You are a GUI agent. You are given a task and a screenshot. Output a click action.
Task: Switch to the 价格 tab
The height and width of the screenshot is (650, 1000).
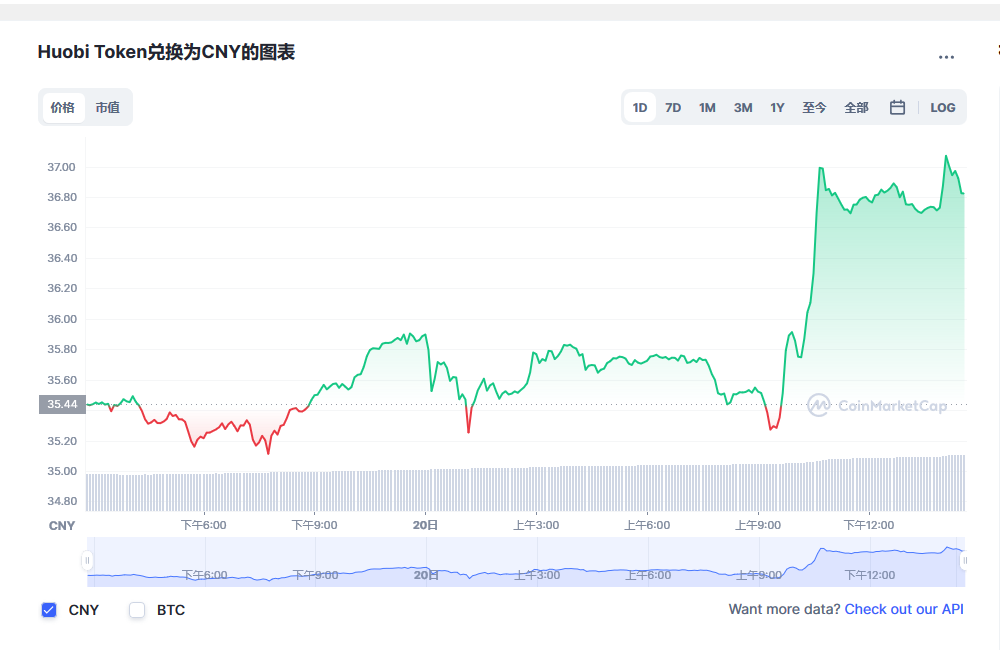click(63, 107)
